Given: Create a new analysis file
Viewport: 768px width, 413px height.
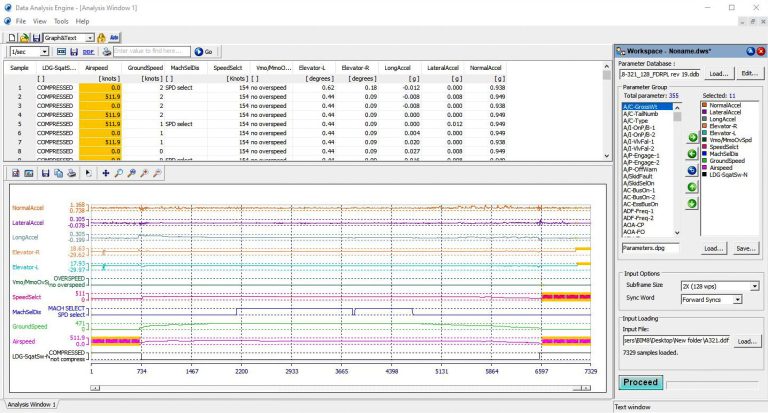Looking at the screenshot, I should pyautogui.click(x=12, y=38).
